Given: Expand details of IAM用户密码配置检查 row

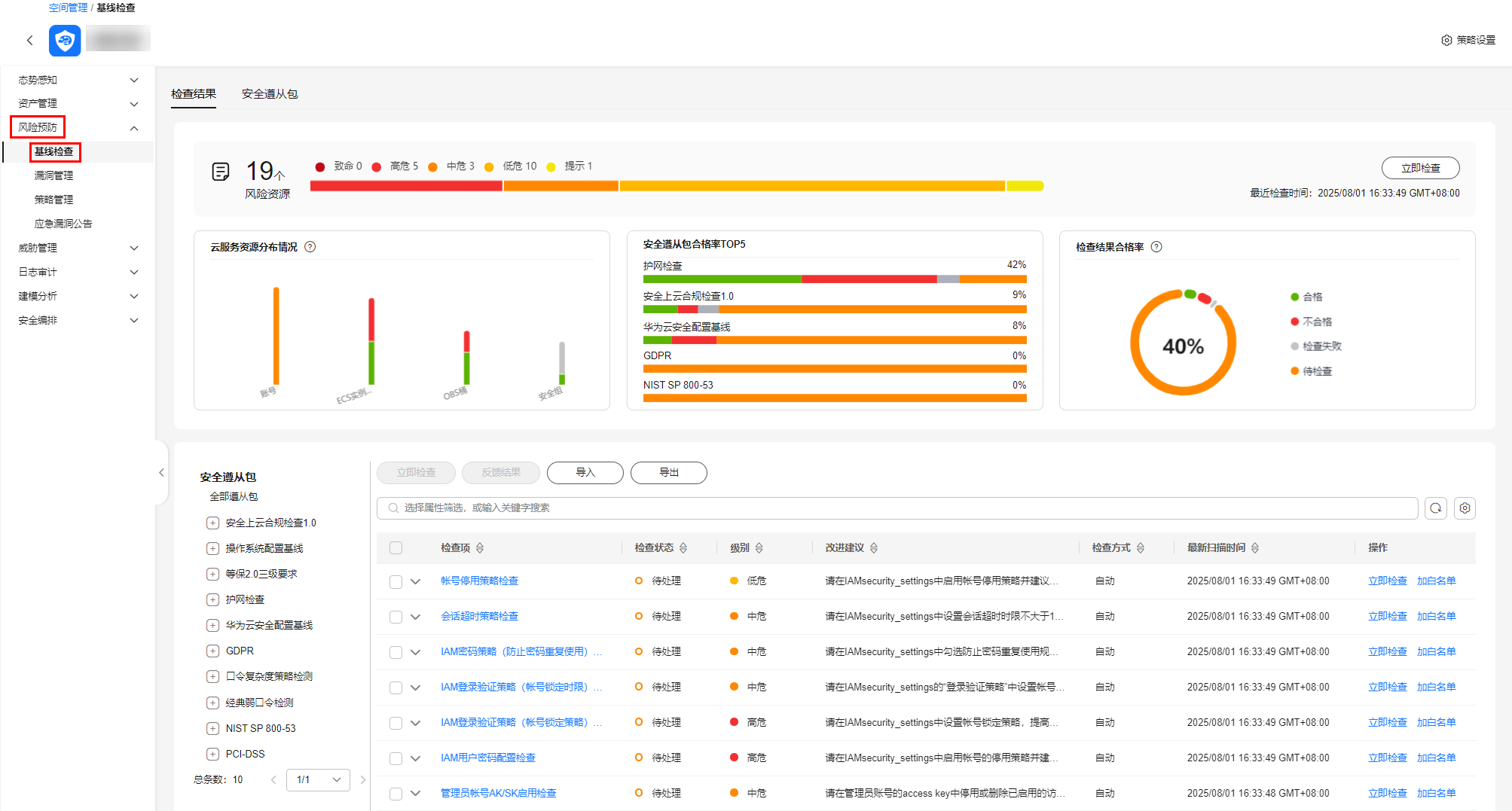Looking at the screenshot, I should (415, 758).
